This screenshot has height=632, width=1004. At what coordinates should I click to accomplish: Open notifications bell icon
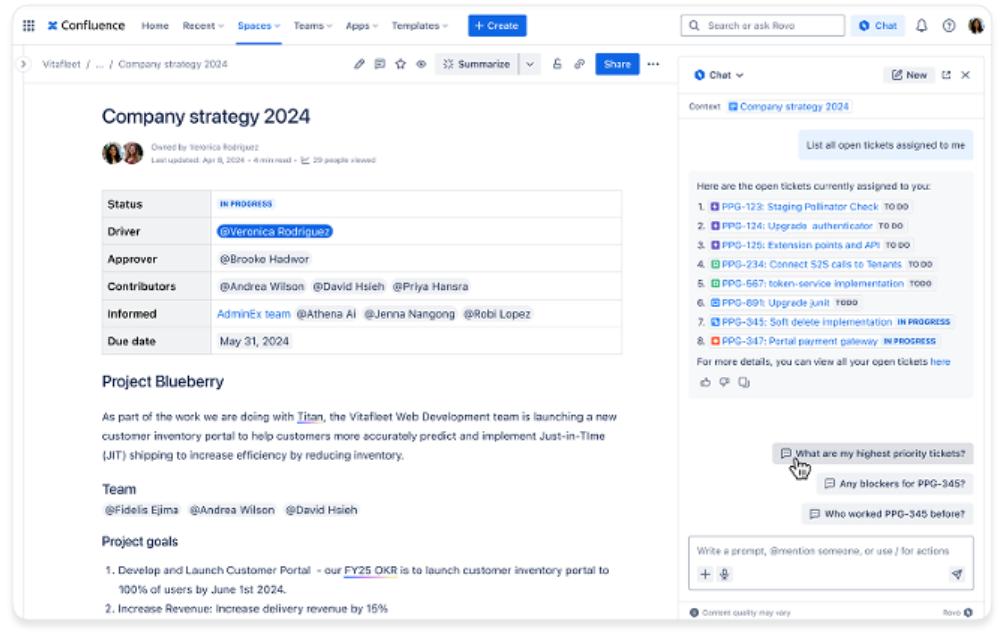click(922, 26)
